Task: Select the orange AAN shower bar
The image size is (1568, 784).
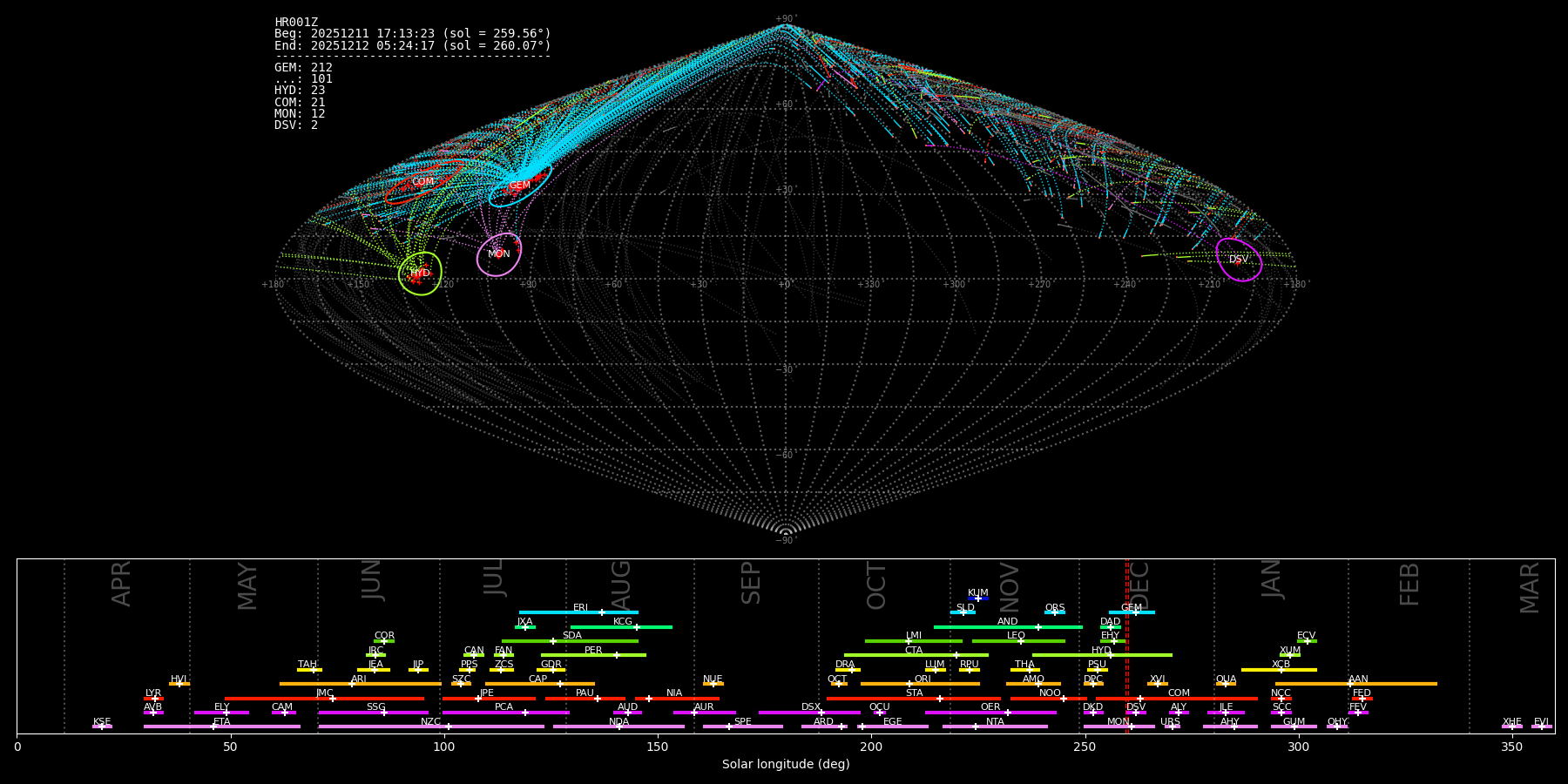Action: click(1356, 684)
